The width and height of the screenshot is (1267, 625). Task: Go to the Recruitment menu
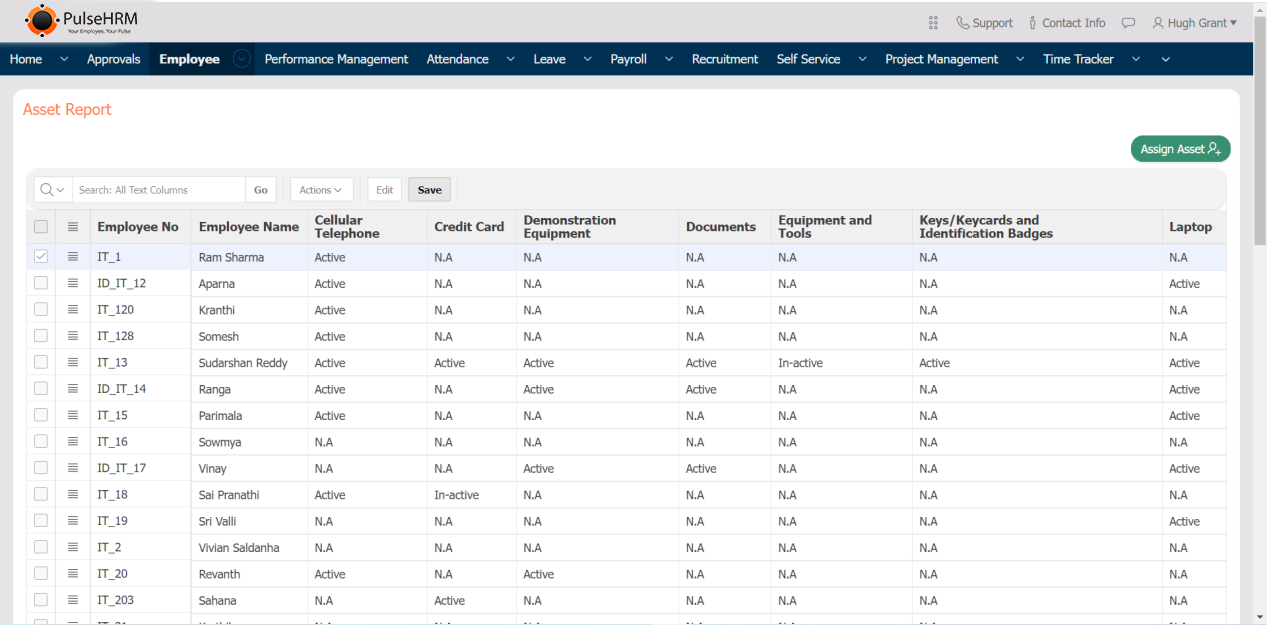(724, 59)
